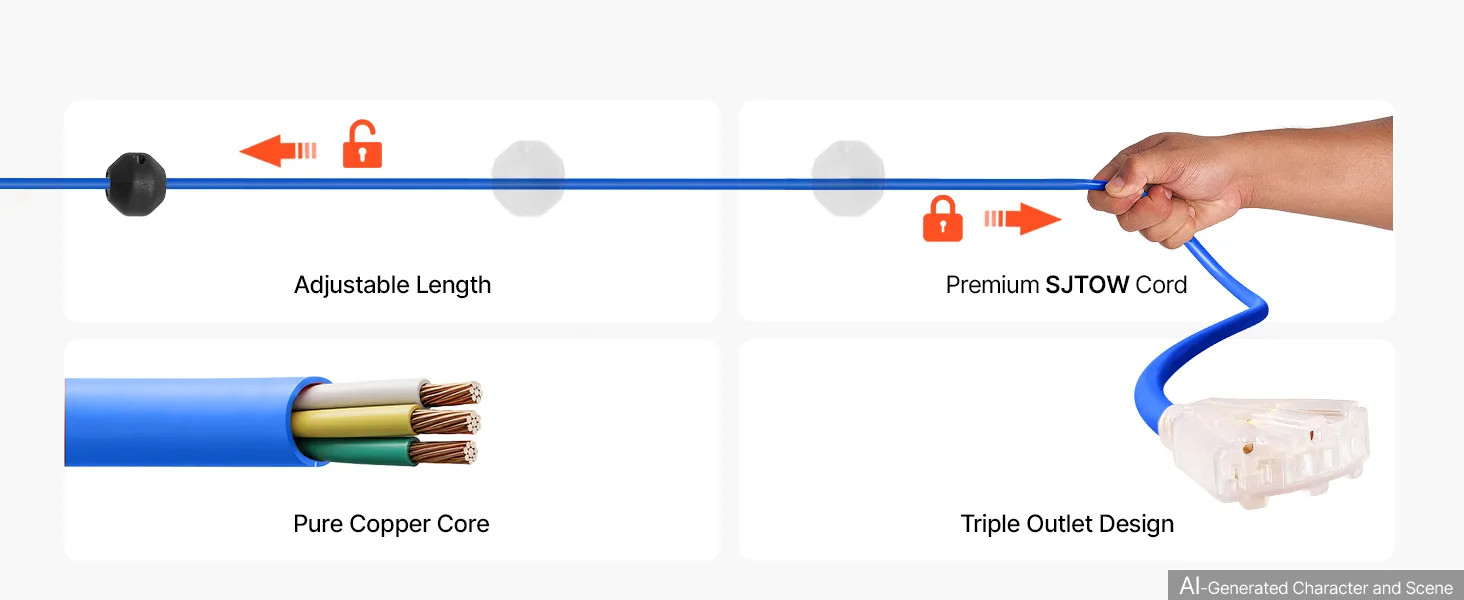The width and height of the screenshot is (1464, 600).
Task: Click the right-pointing orange arrow
Action: click(1023, 219)
